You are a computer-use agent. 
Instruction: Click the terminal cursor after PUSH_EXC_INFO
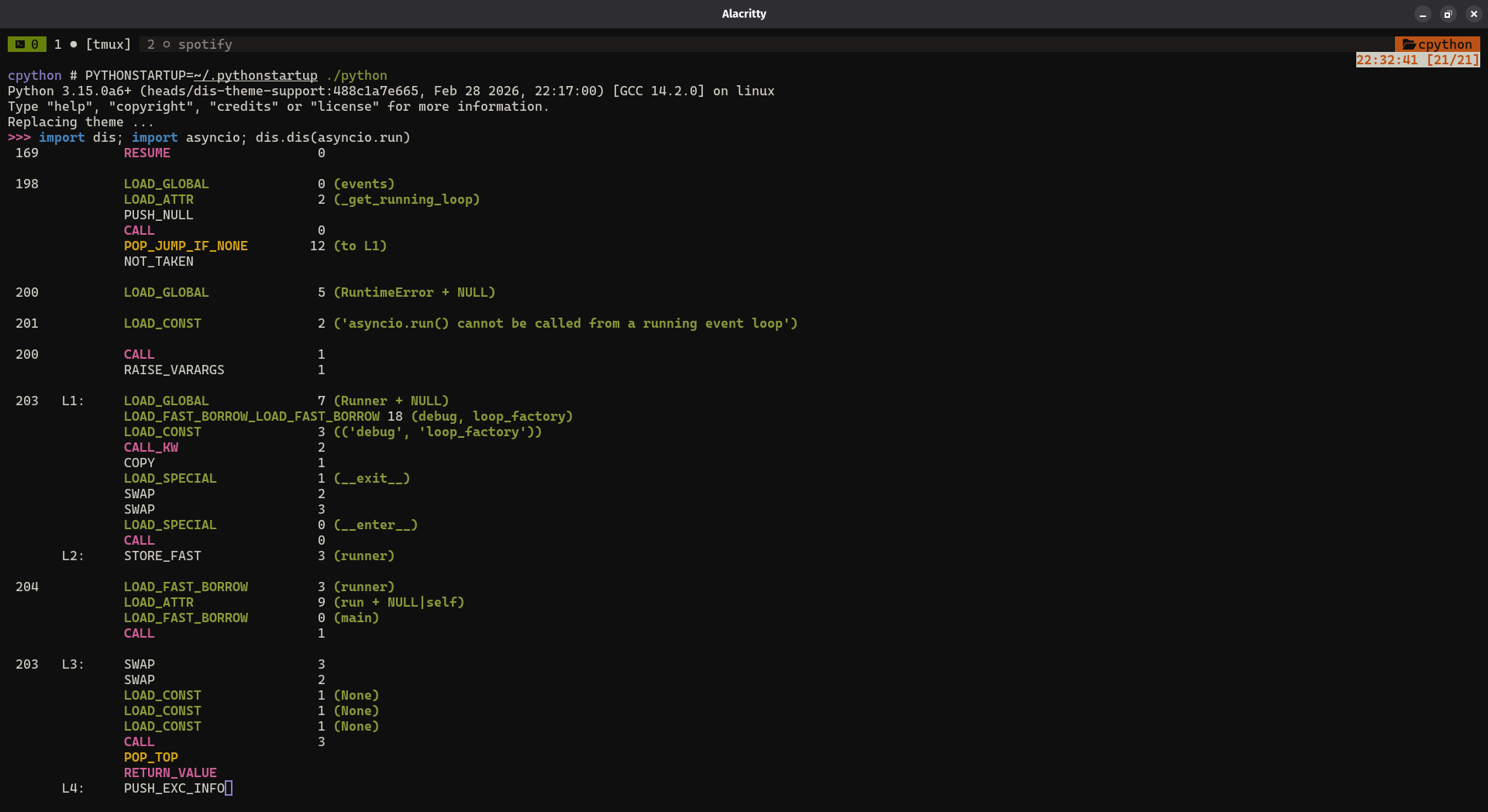[x=229, y=788]
